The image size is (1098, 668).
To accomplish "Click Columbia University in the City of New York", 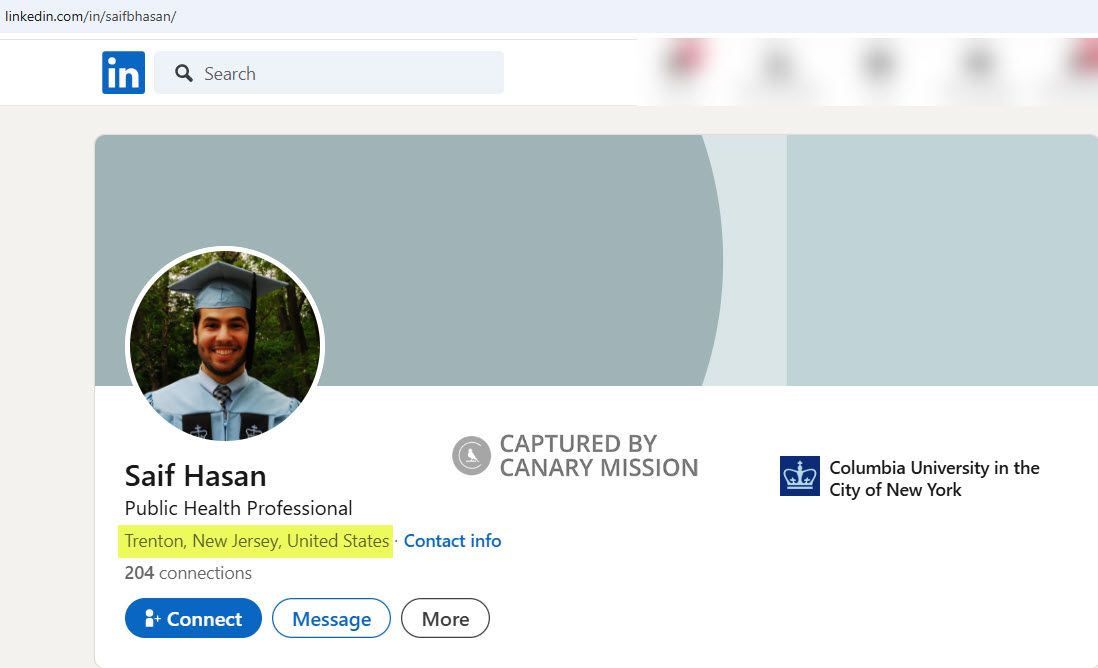I will 934,478.
